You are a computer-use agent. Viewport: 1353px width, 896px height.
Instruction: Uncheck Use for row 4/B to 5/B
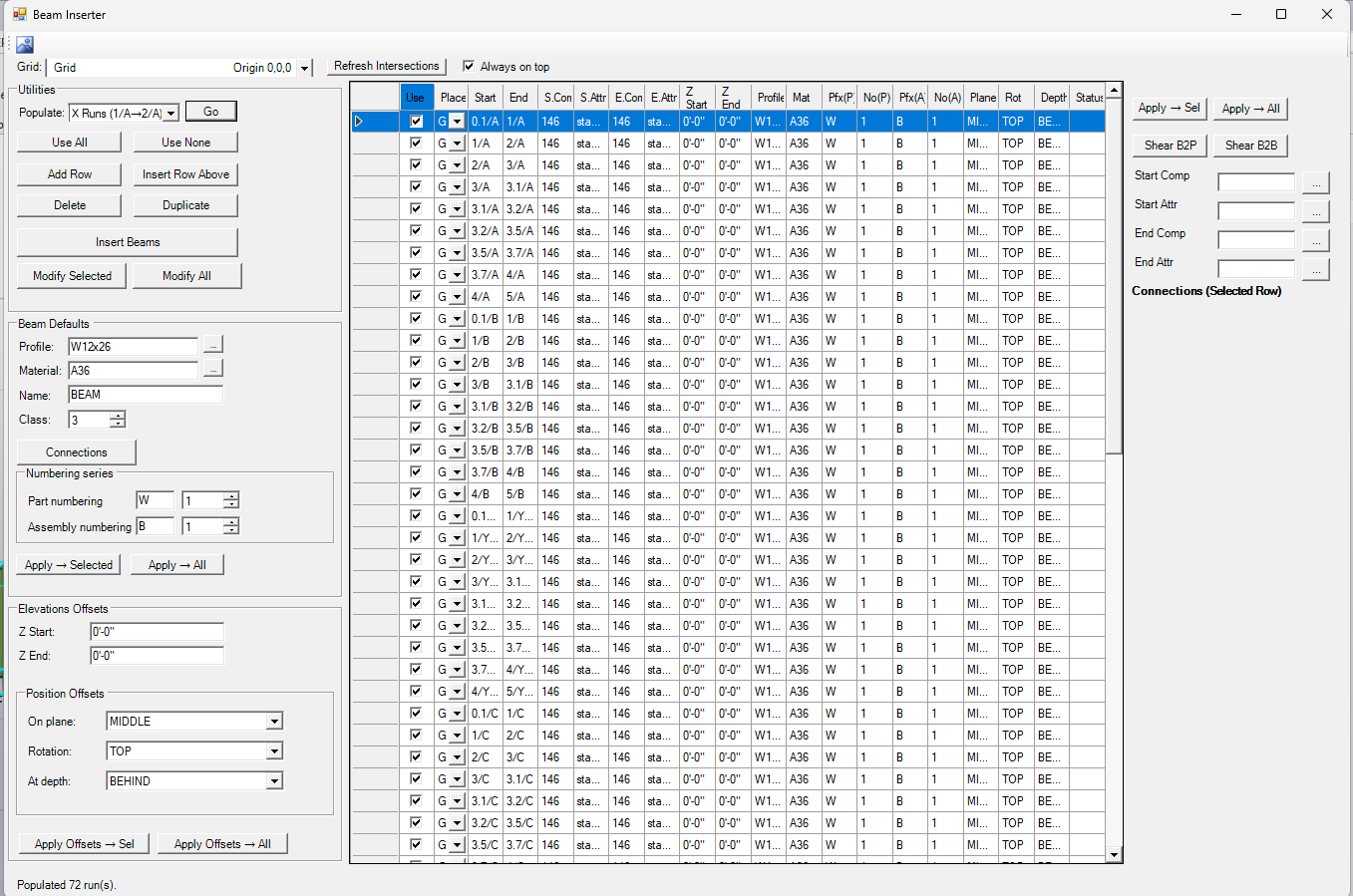tap(417, 494)
